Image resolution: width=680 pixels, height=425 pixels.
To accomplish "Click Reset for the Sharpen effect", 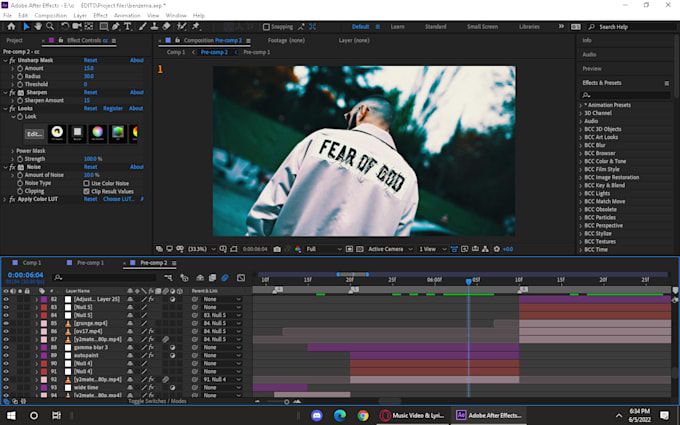I will 90,92.
